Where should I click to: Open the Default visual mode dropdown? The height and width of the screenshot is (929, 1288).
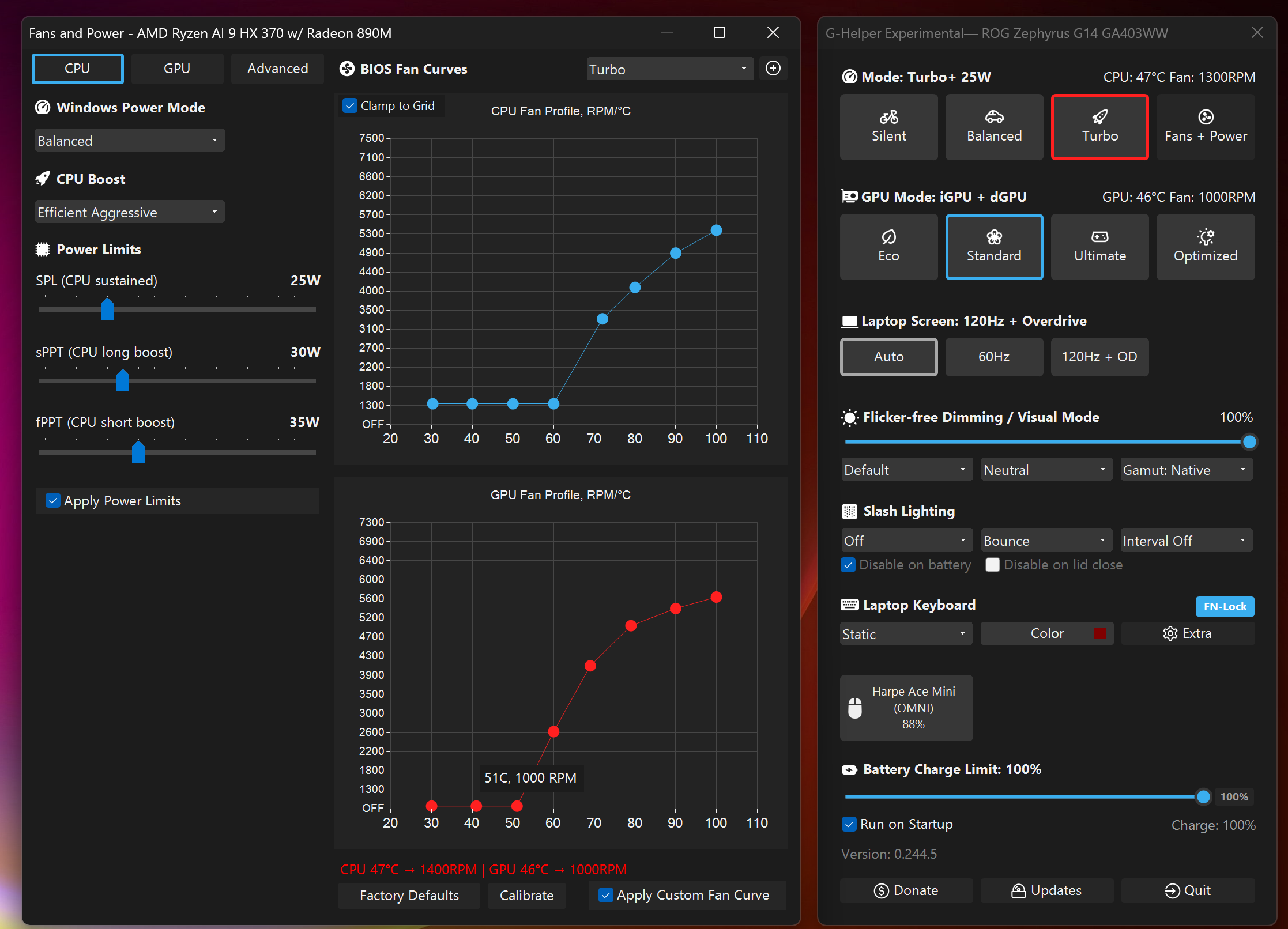click(906, 470)
